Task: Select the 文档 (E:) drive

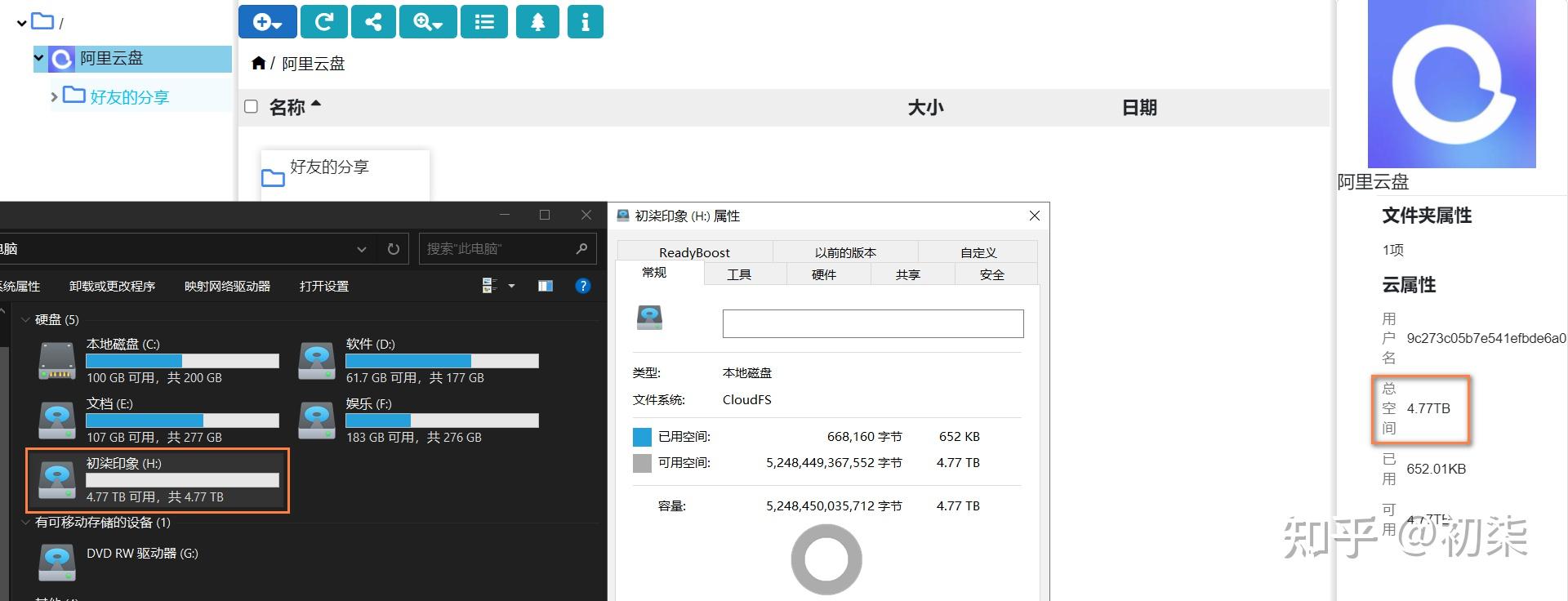Action: pyautogui.click(x=159, y=420)
